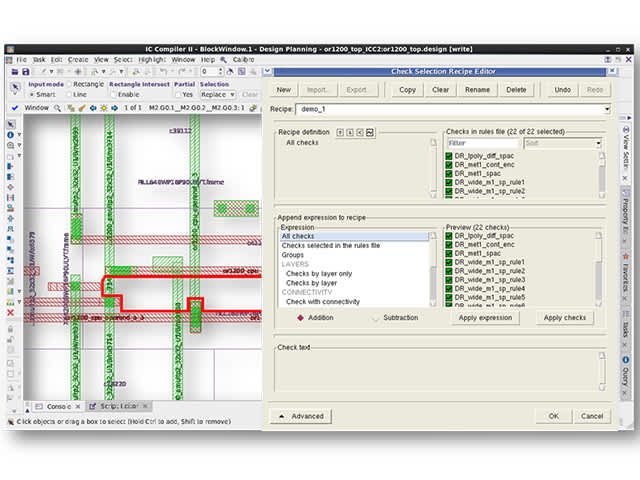Click Apply checks button
The width and height of the screenshot is (640, 480).
click(565, 318)
